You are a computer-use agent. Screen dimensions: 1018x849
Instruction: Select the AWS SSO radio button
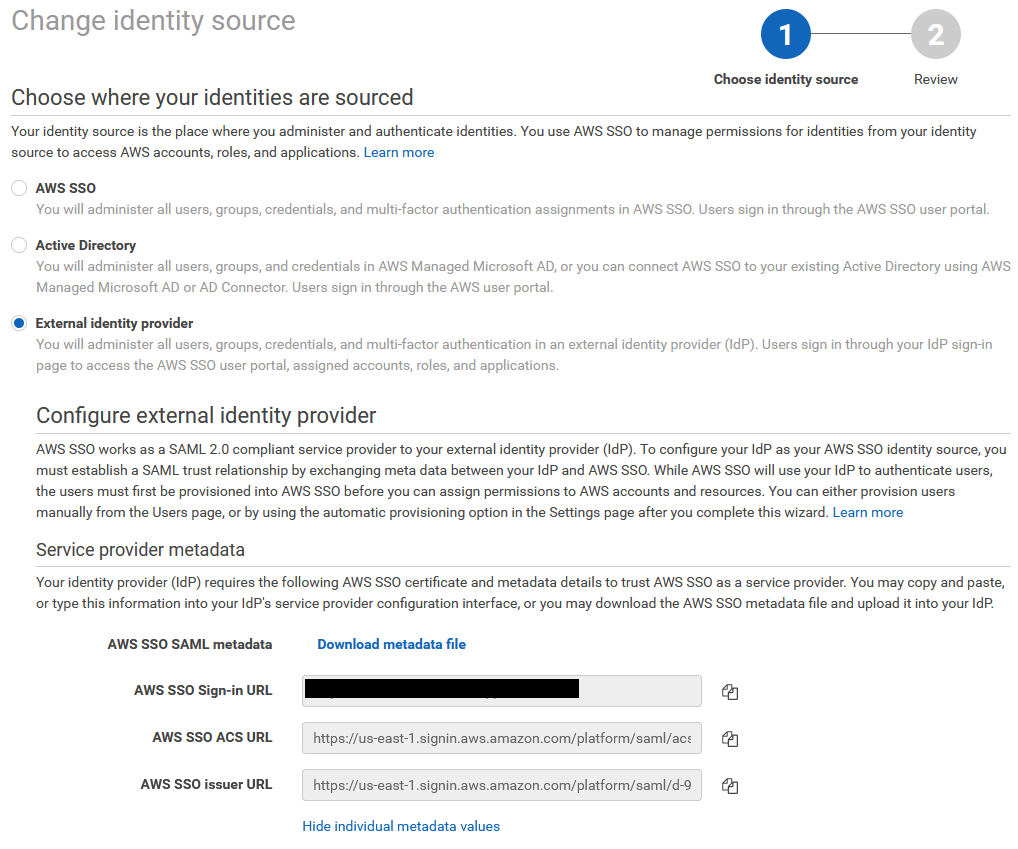pyautogui.click(x=19, y=188)
